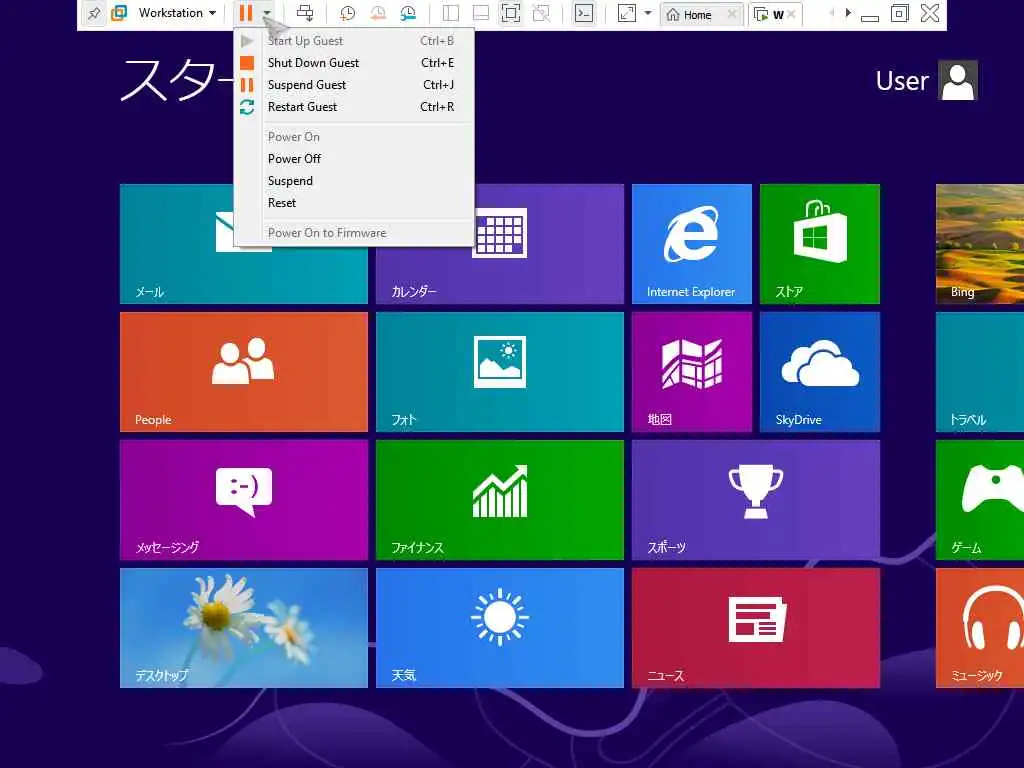Open the Bing tile
The image size is (1024, 768).
tap(980, 244)
